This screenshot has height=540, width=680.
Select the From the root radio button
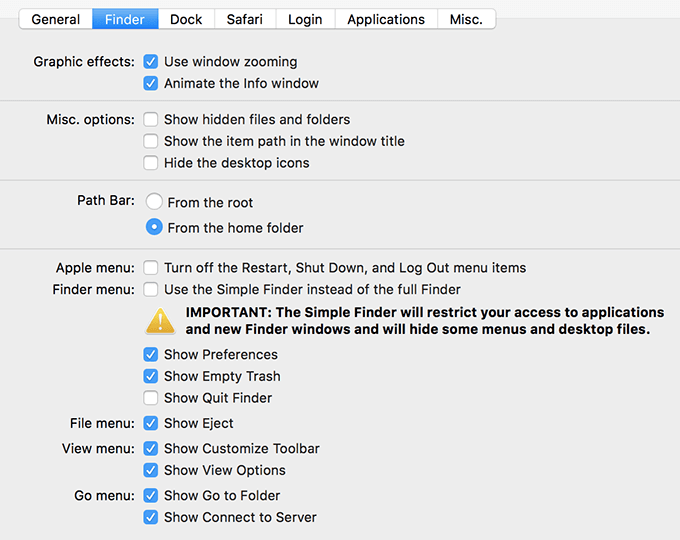point(154,202)
